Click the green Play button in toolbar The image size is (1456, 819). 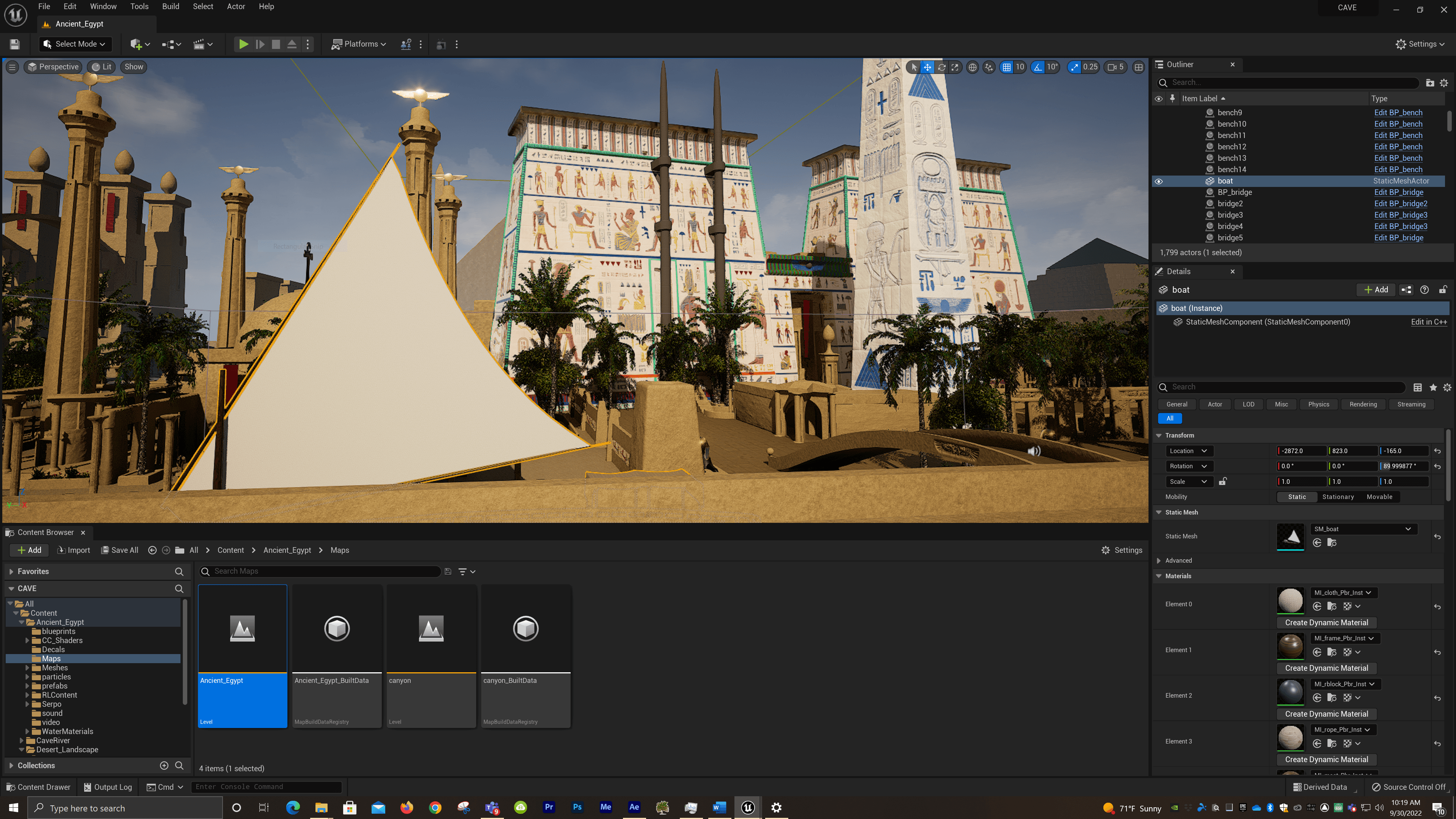click(x=243, y=44)
